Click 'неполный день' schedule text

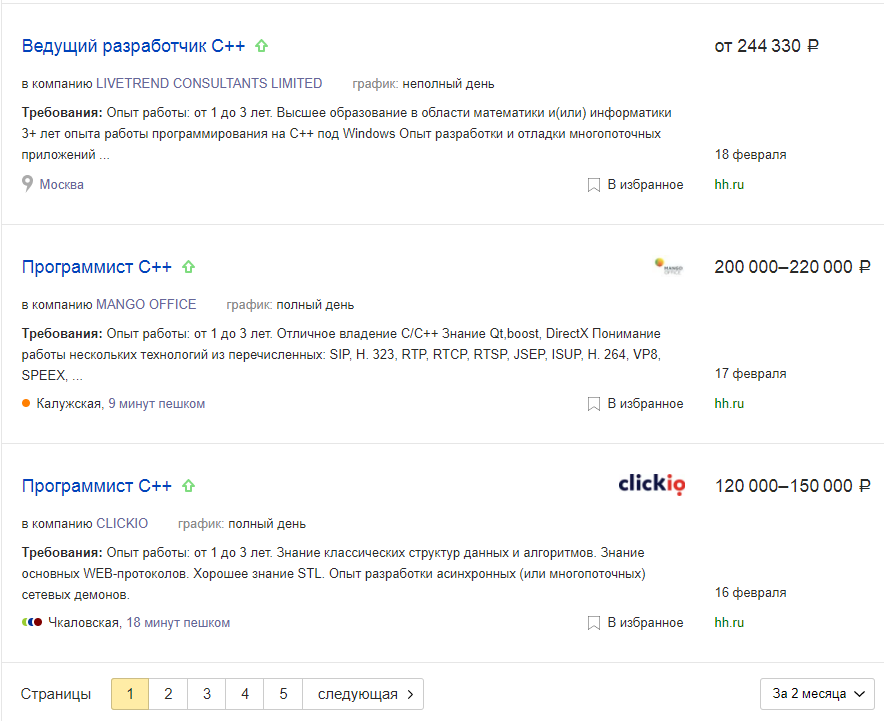pos(448,84)
